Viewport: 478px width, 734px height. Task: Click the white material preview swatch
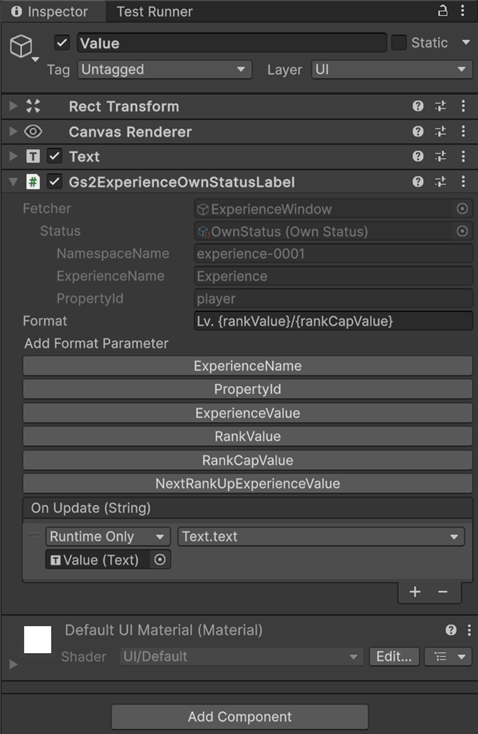[37, 639]
